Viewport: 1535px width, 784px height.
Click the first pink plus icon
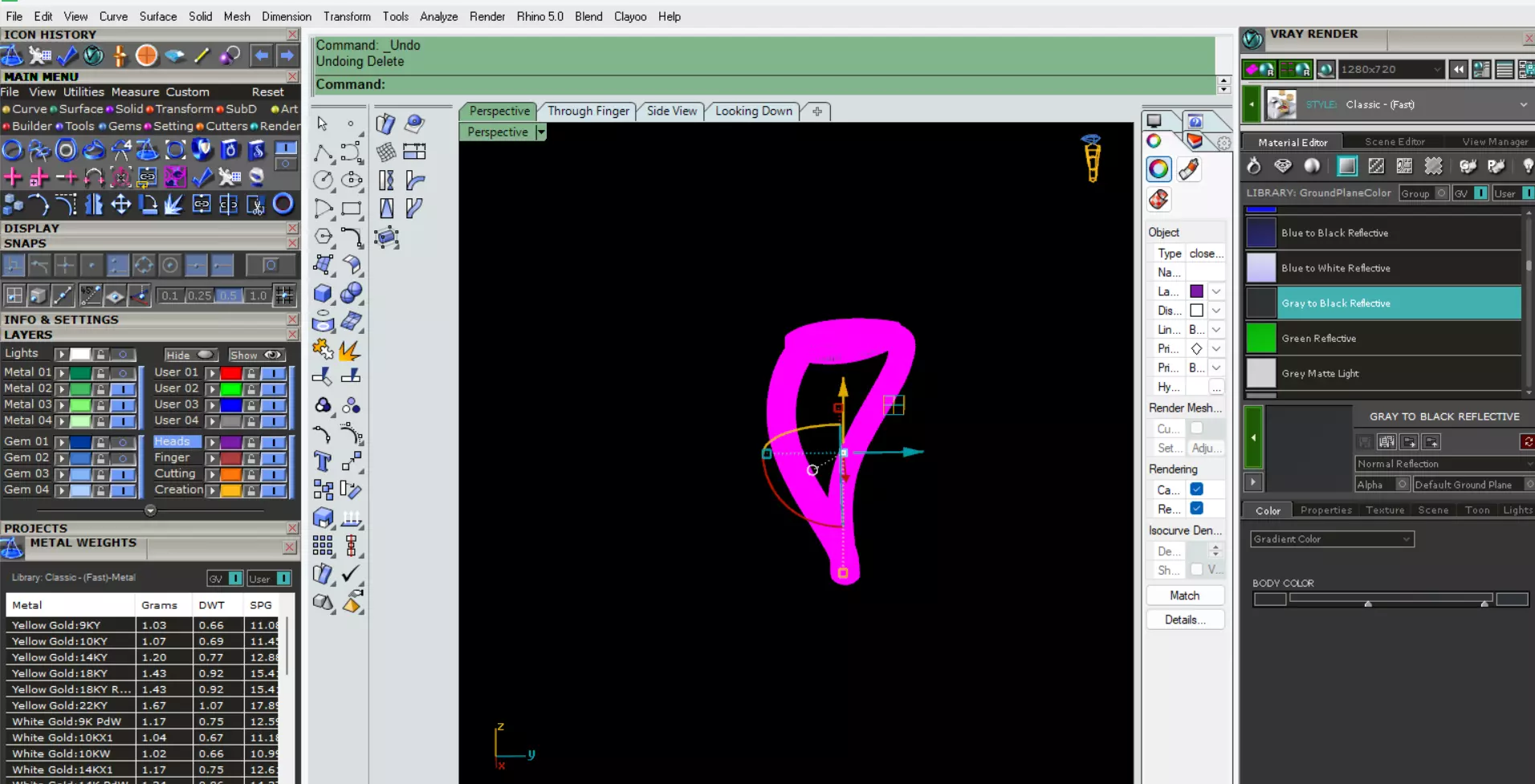[13, 177]
